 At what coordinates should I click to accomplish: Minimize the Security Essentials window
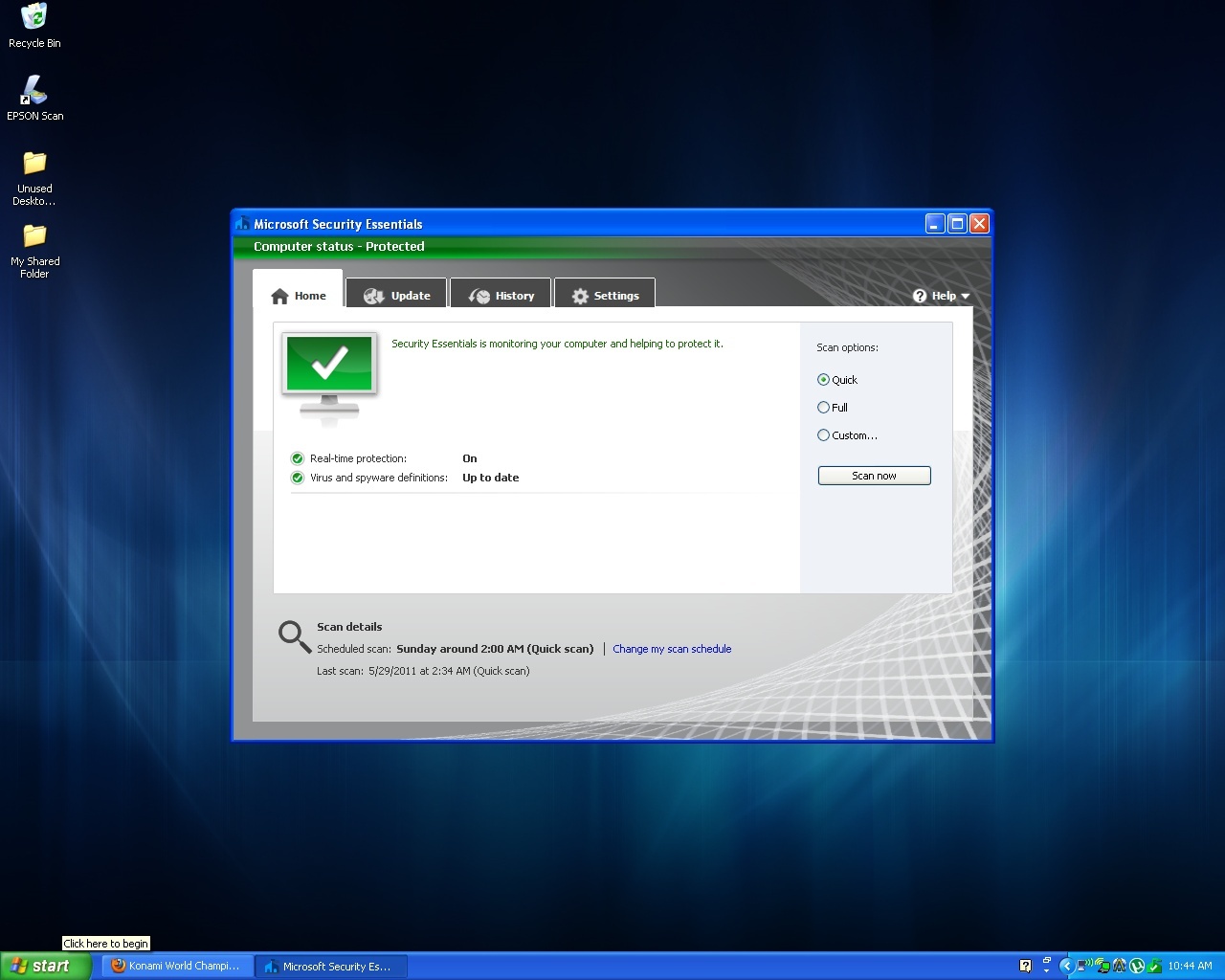[x=935, y=224]
